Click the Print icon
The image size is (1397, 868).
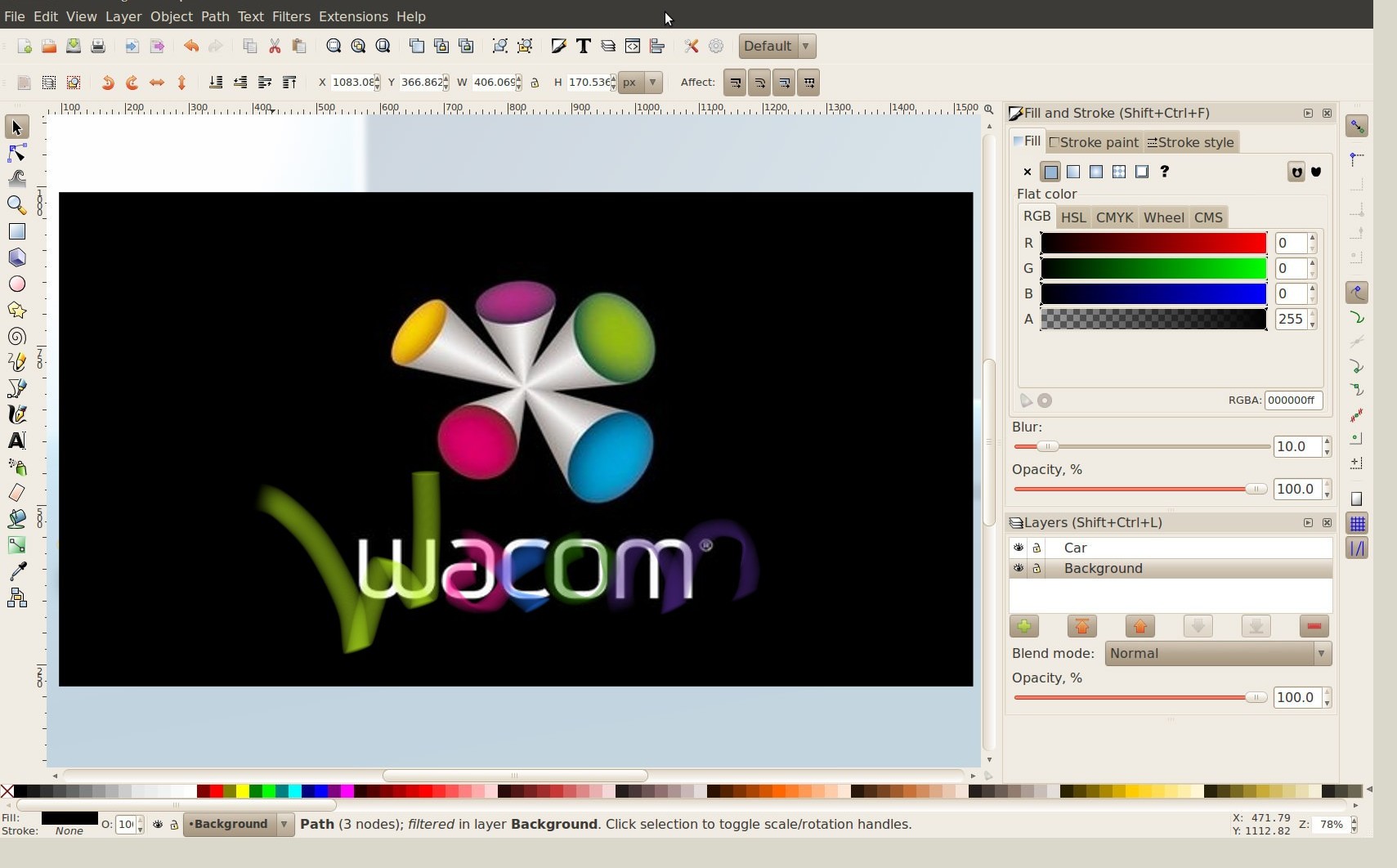(98, 47)
